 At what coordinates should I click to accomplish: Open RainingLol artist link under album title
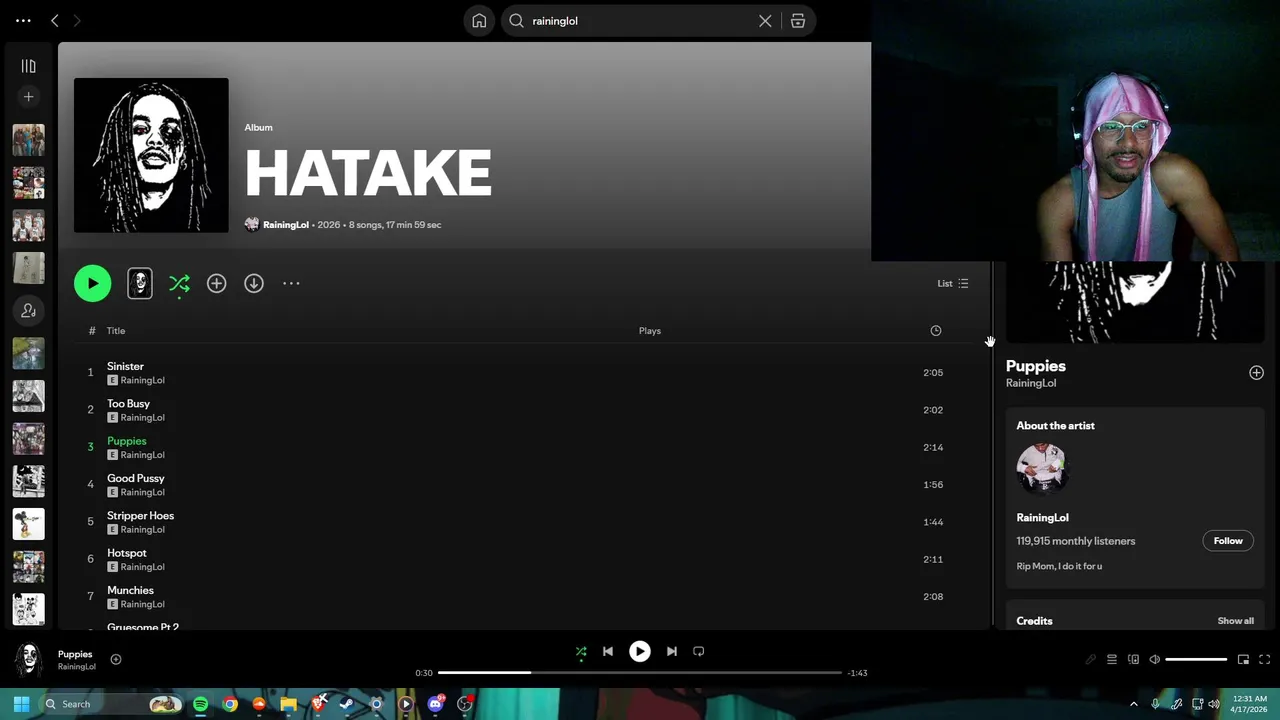point(285,225)
